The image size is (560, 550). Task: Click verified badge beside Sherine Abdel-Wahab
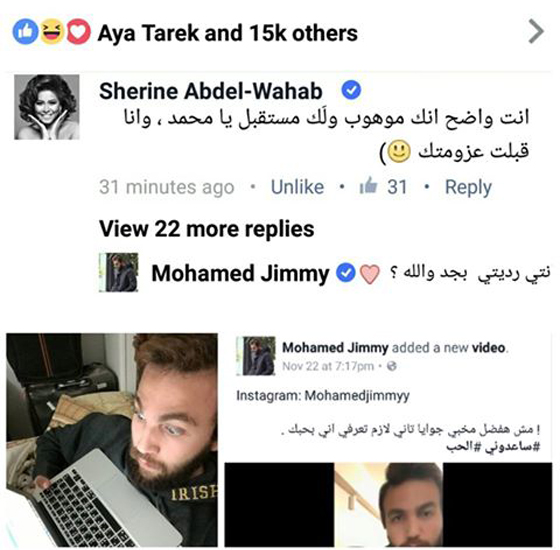coord(351,90)
